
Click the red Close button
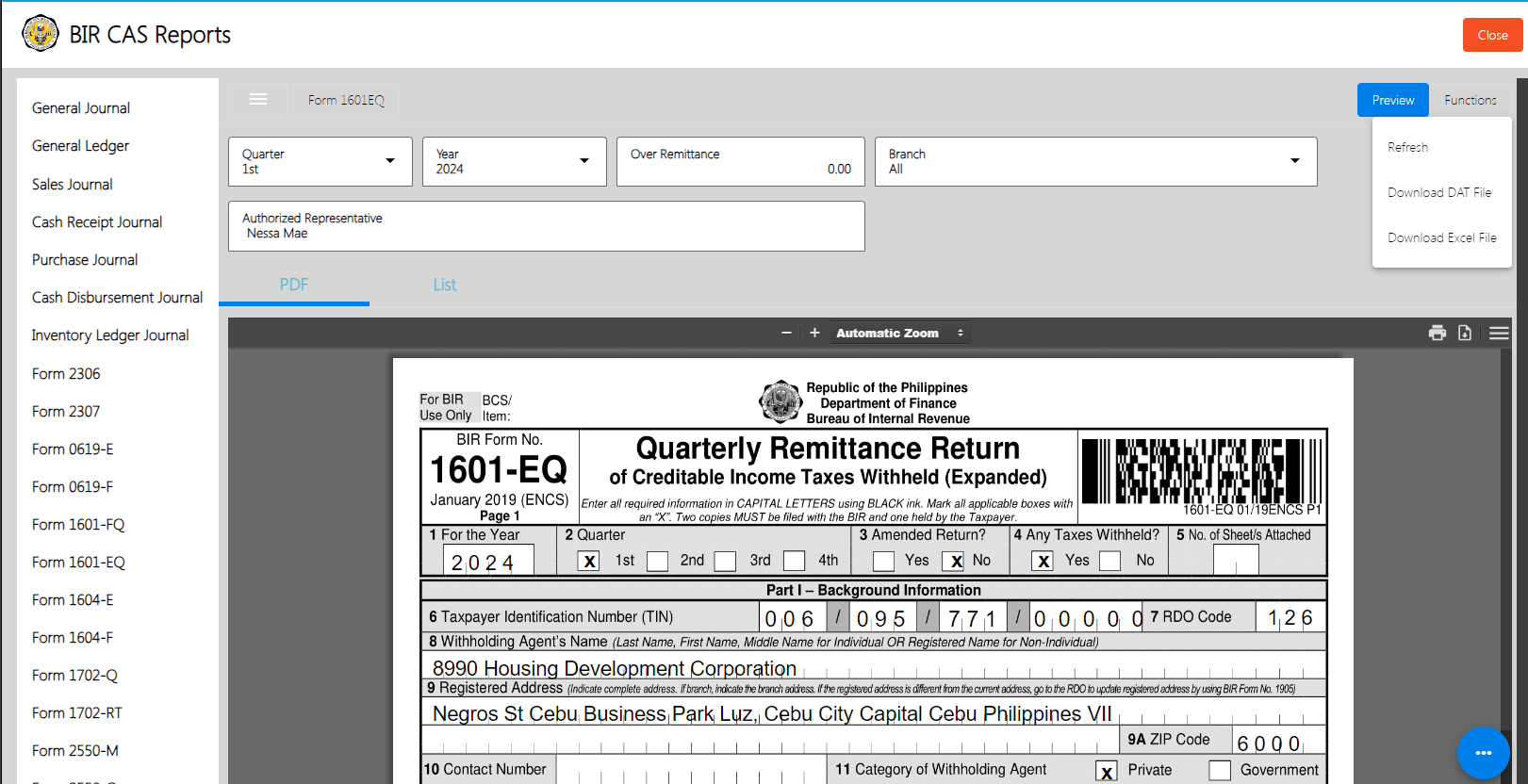1493,35
